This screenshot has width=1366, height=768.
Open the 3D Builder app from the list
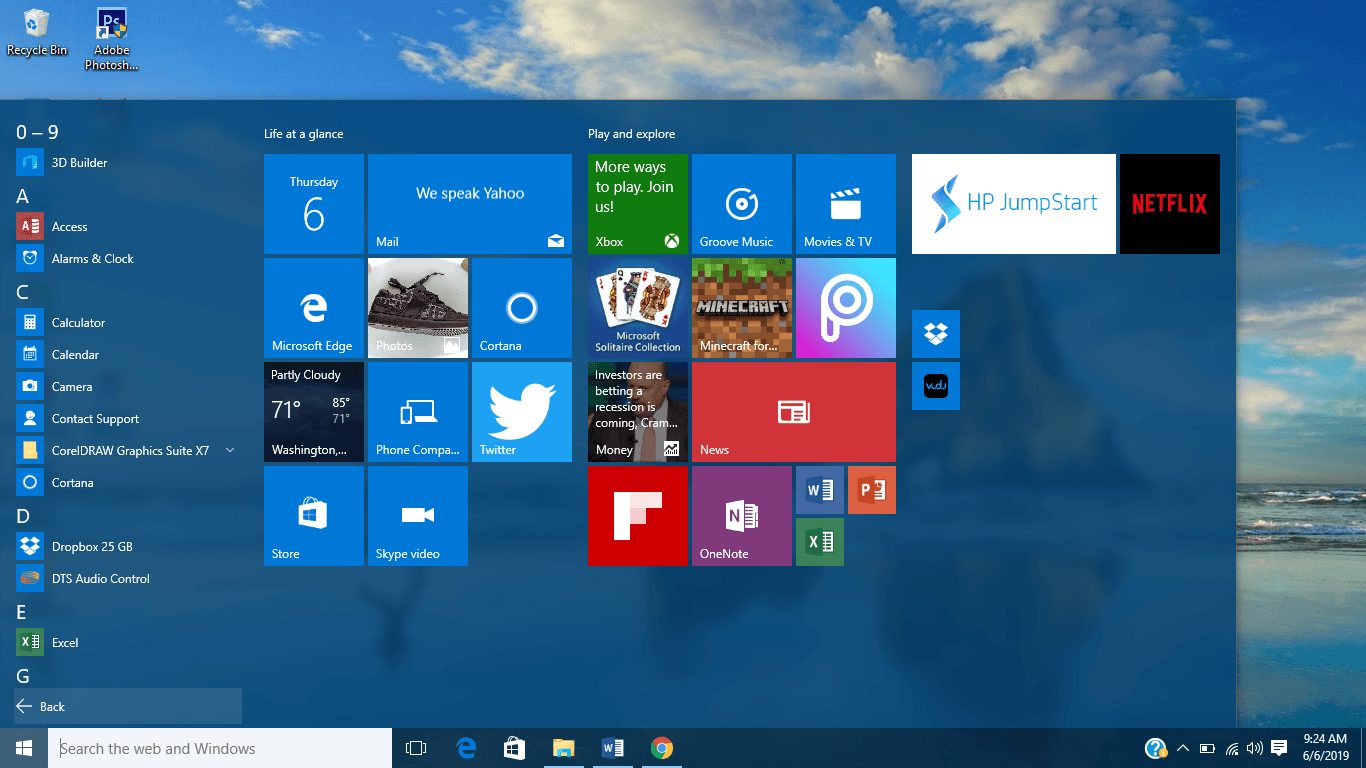128,162
